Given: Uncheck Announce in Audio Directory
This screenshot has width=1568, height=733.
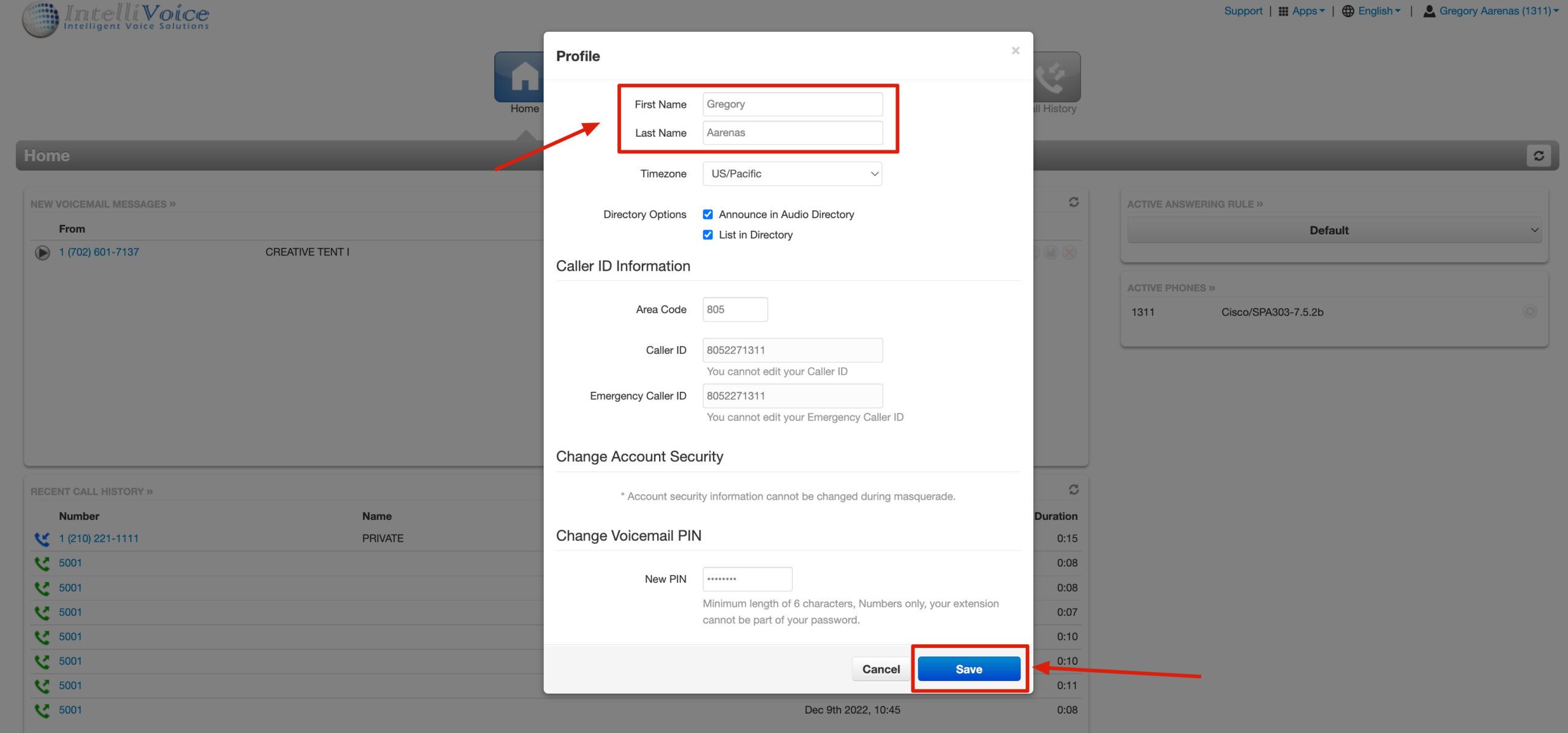Looking at the screenshot, I should tap(708, 214).
